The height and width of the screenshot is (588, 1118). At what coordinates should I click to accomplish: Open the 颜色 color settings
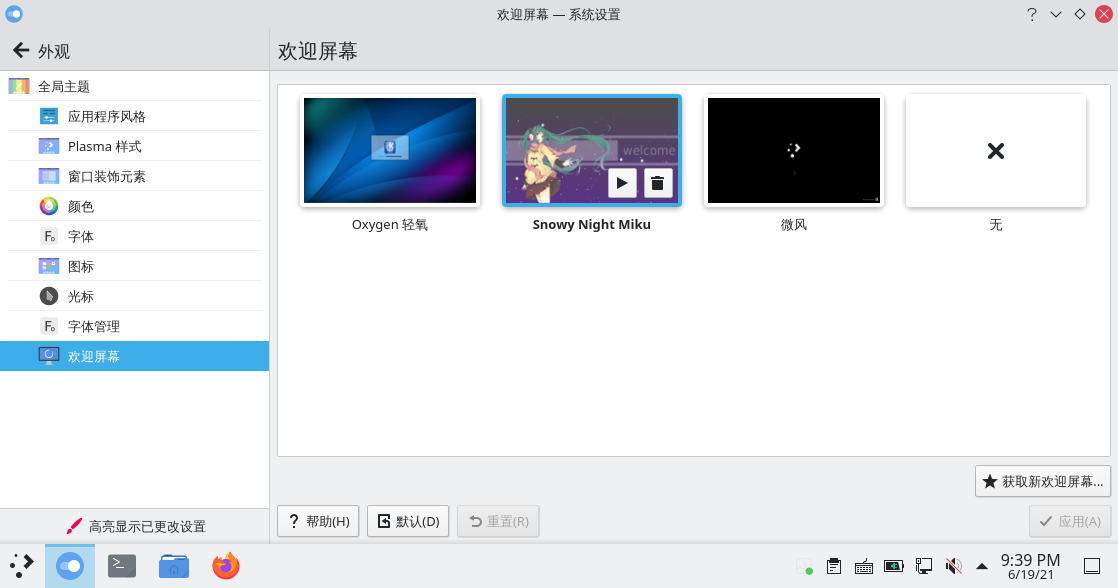tap(80, 207)
